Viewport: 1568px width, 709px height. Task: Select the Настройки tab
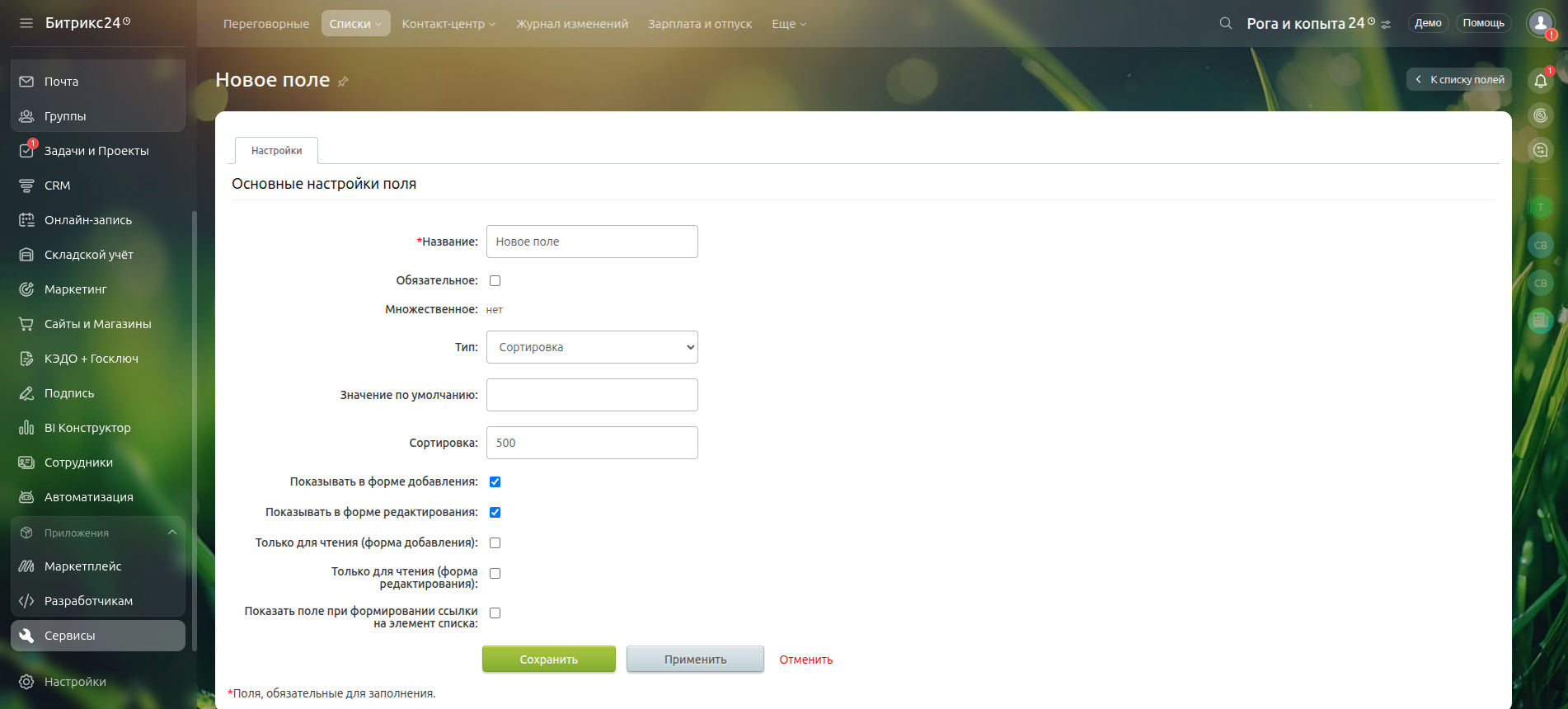(276, 151)
